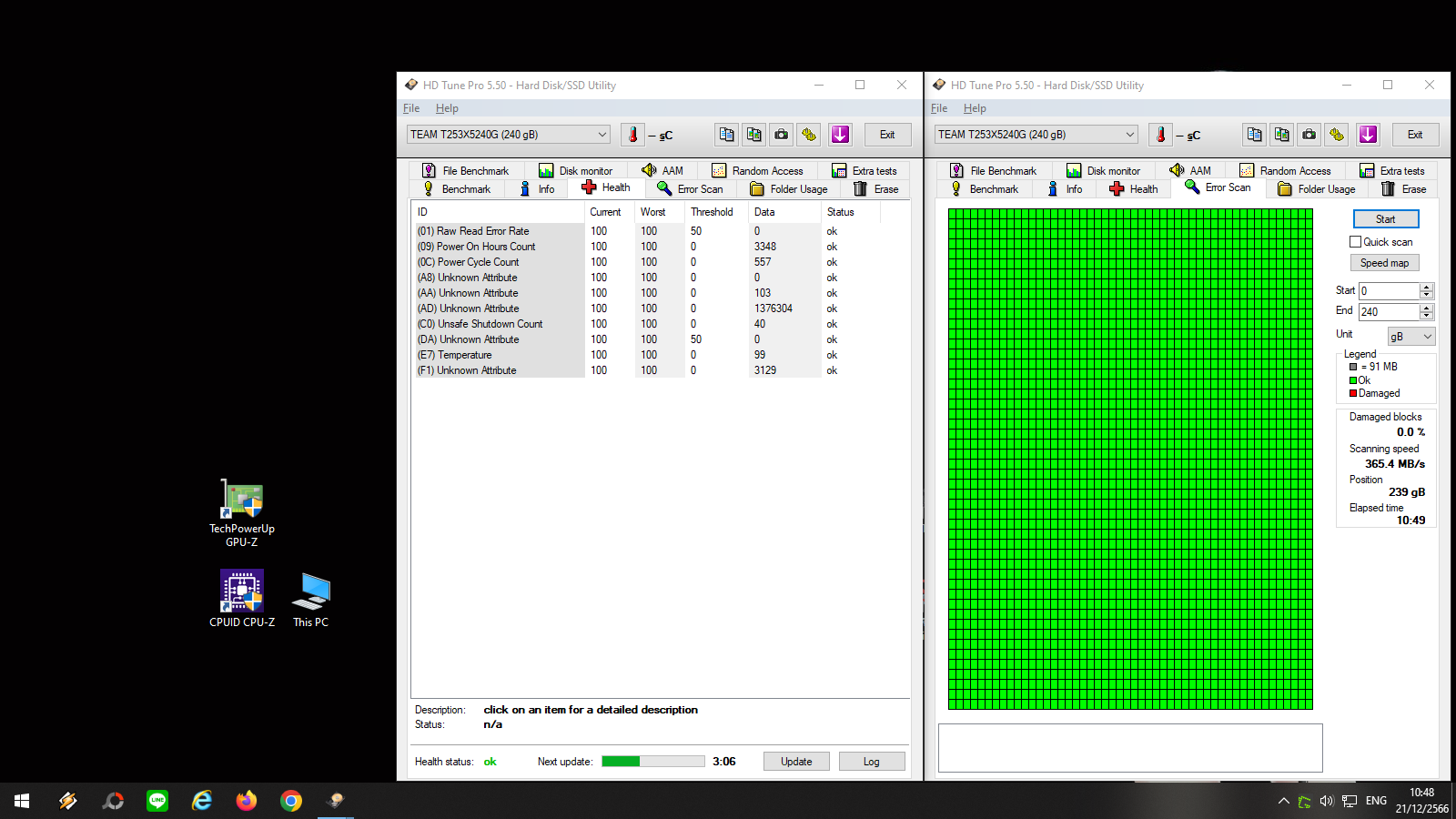The height and width of the screenshot is (819, 1456).
Task: Decrease the End value with its down arrow
Action: pos(1426,316)
